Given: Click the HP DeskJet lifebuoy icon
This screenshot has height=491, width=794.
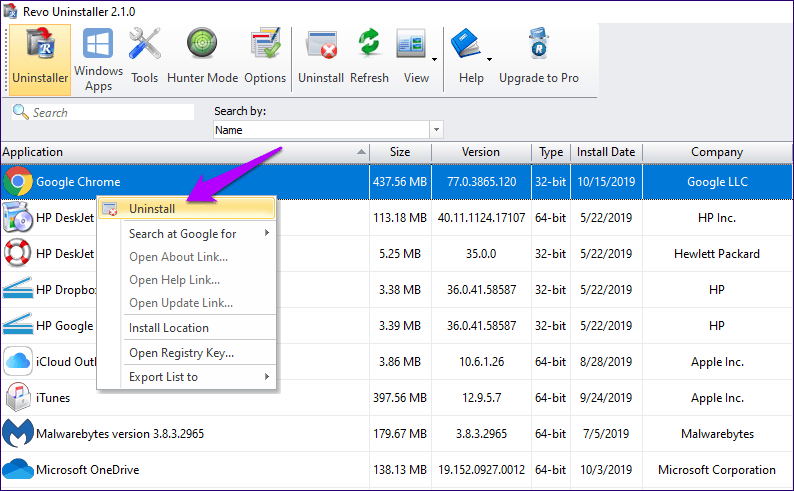Looking at the screenshot, I should 18,253.
